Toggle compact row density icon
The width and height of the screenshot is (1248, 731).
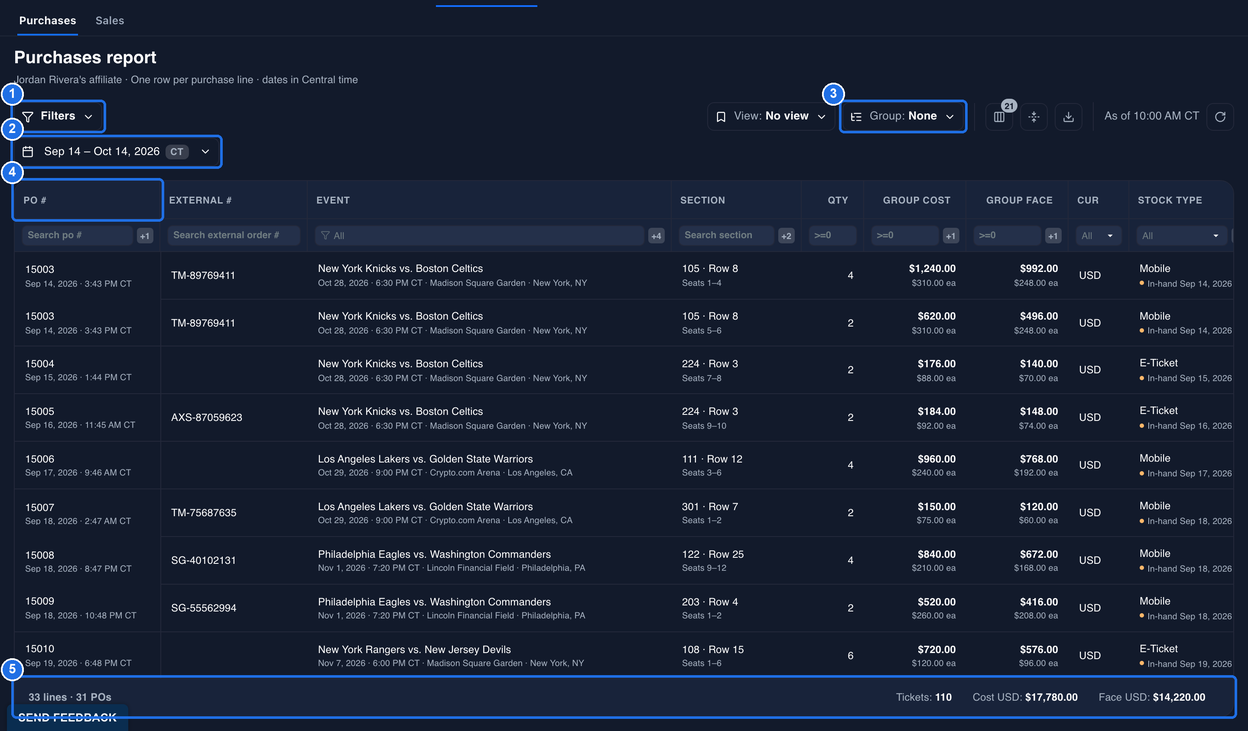point(1034,117)
